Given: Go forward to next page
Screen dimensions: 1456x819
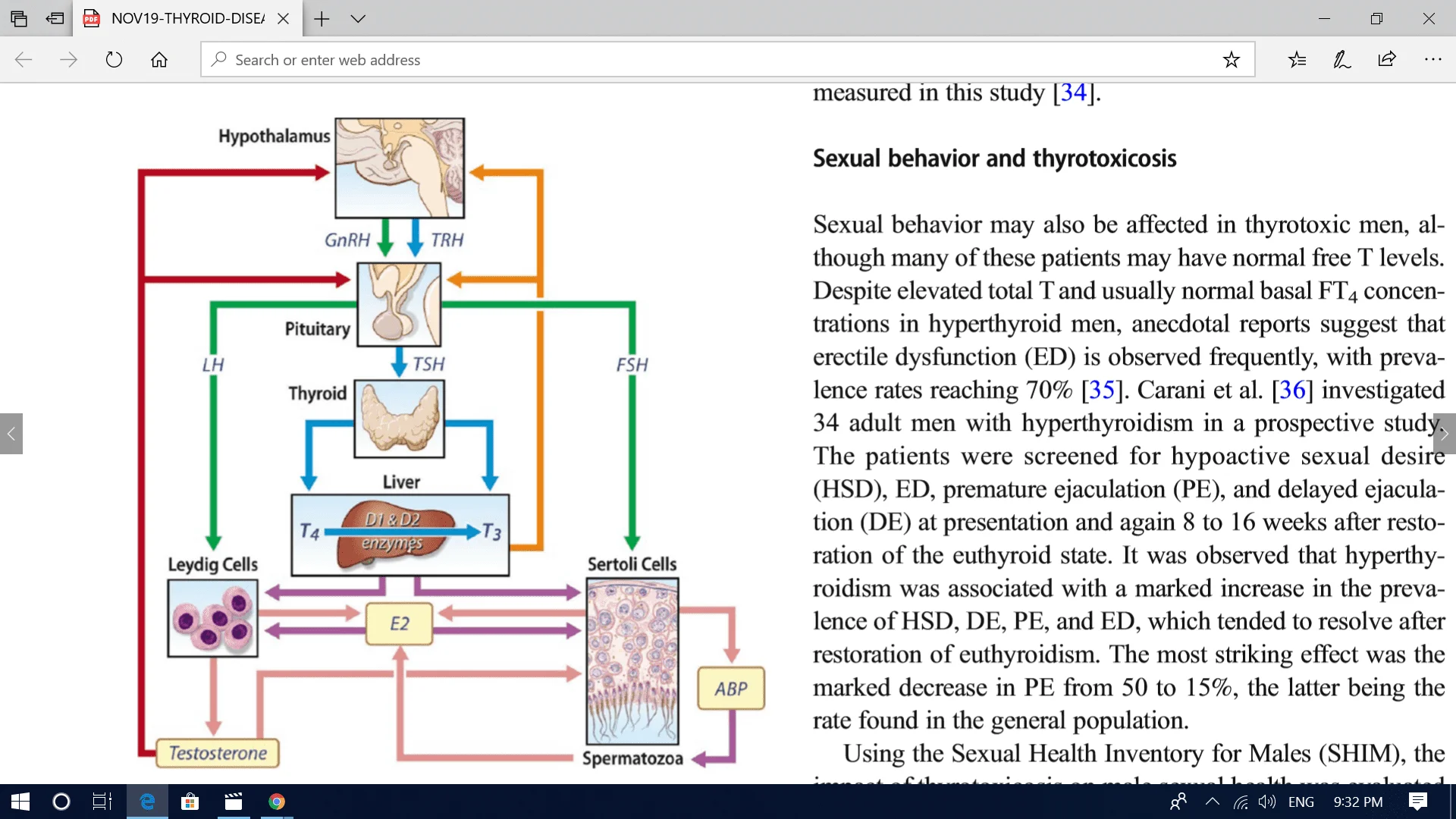Looking at the screenshot, I should pos(68,59).
